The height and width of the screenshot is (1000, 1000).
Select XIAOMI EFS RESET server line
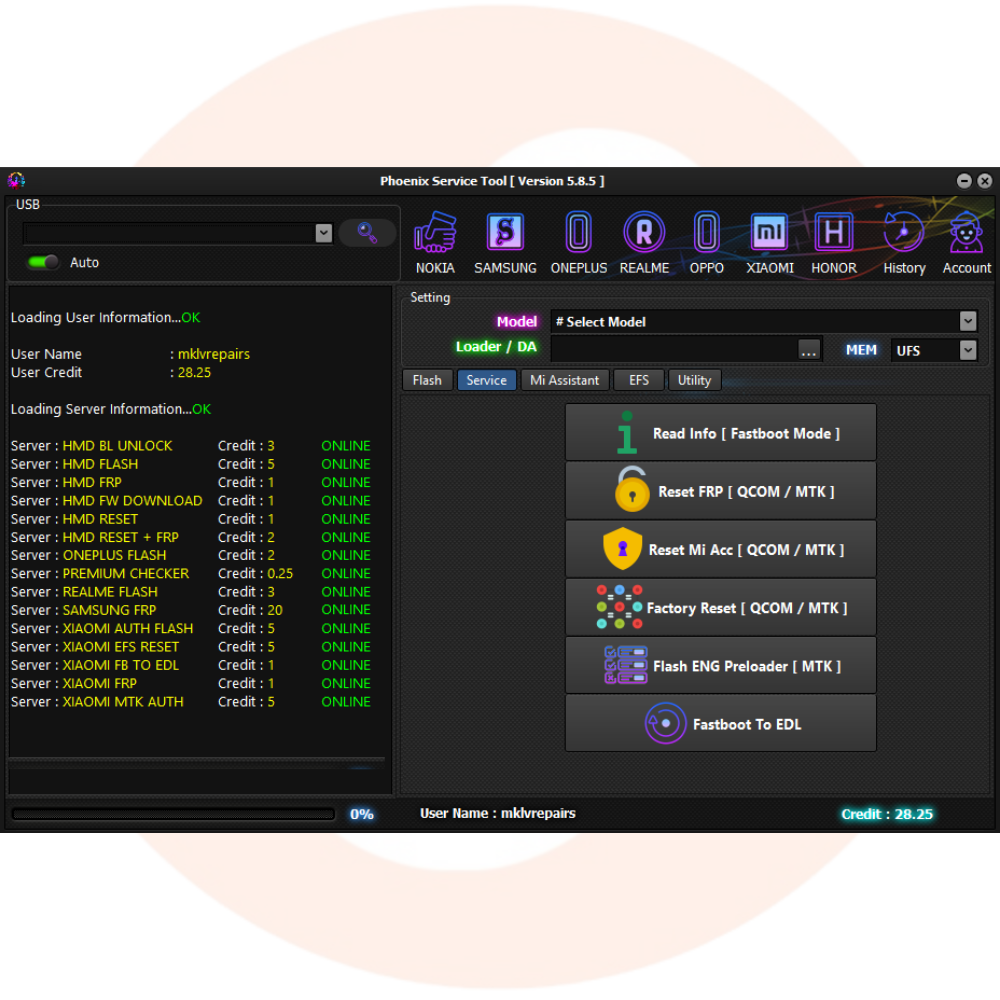(x=191, y=647)
